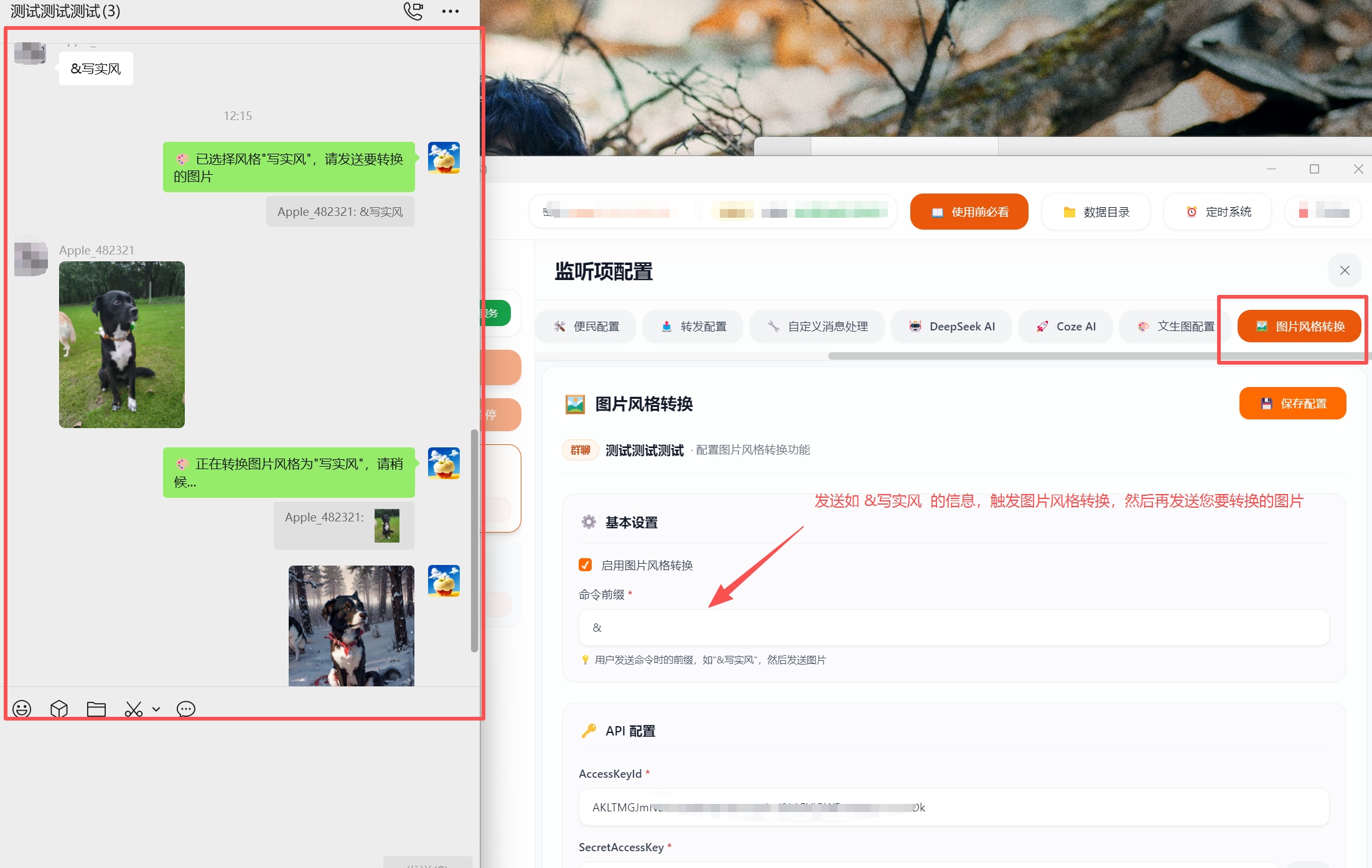Click the 命令前缀 input field
Screen dimensions: 1372x868
953,627
